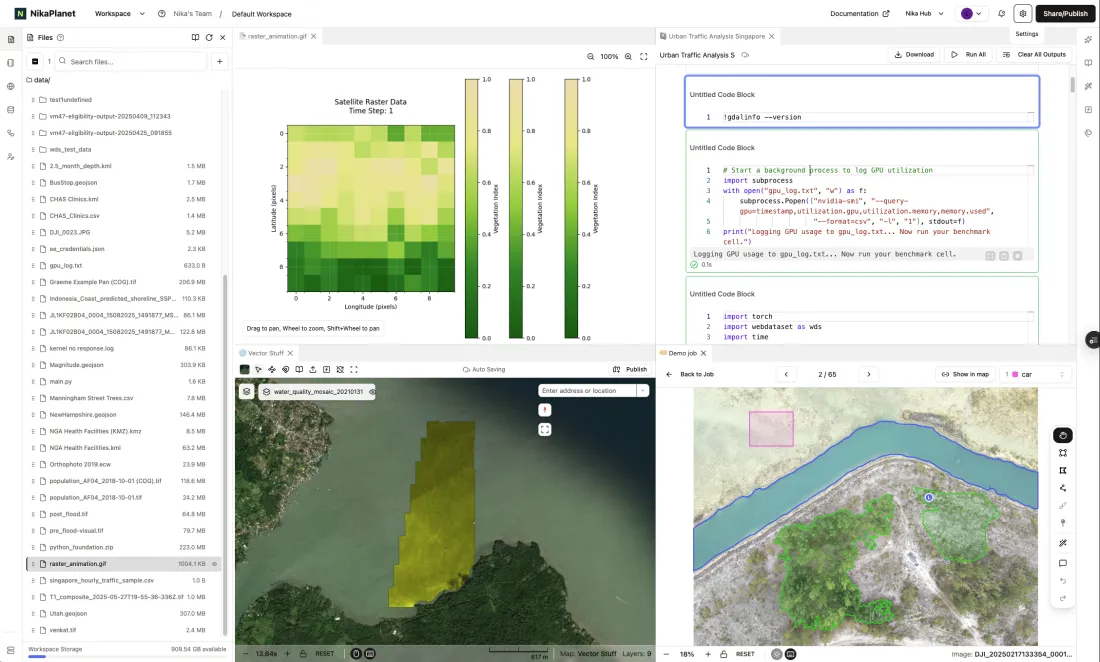The width and height of the screenshot is (1100, 662).
Task: Toggle visibility icon on raster_animation.gif row
Action: 215,564
